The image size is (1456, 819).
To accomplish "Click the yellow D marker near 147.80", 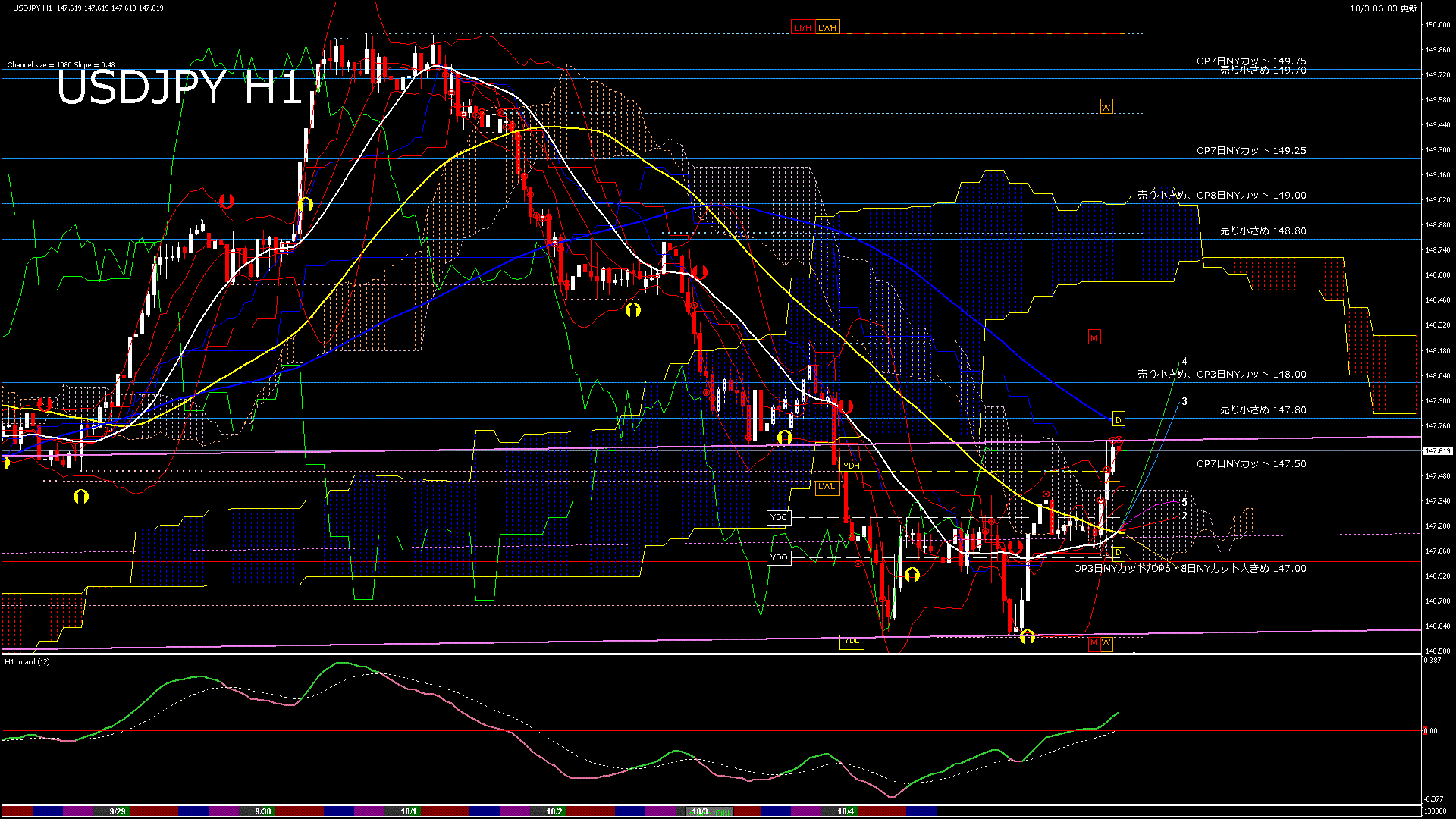I will 1118,419.
